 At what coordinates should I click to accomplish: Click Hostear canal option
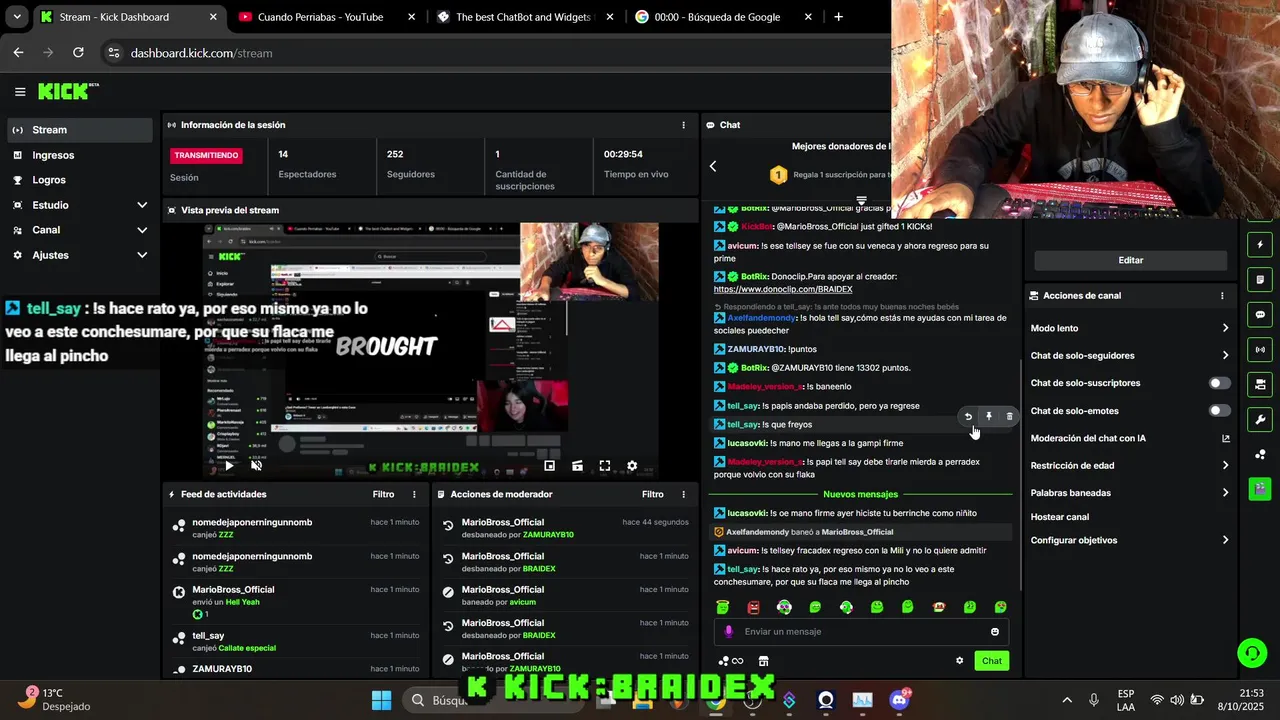click(1060, 517)
